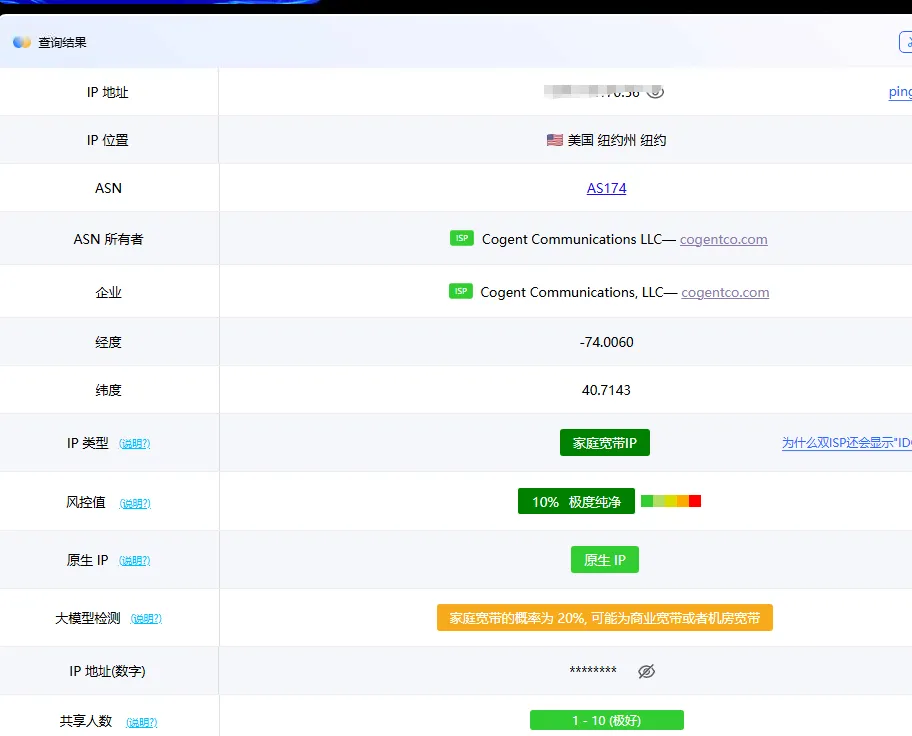The width and height of the screenshot is (912, 736).
Task: Open the AS174 ASN link
Action: pyautogui.click(x=606, y=189)
